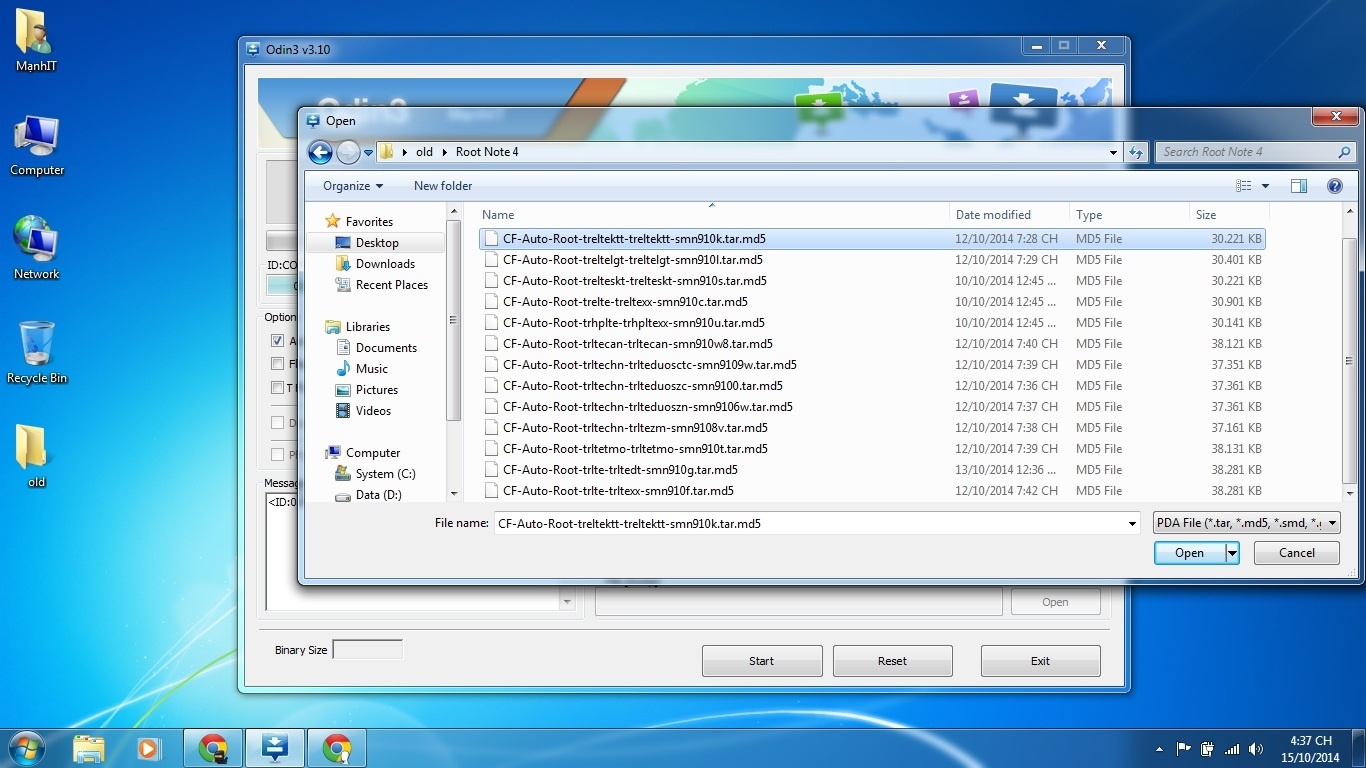Open Windows Media Player from taskbar

pos(149,747)
